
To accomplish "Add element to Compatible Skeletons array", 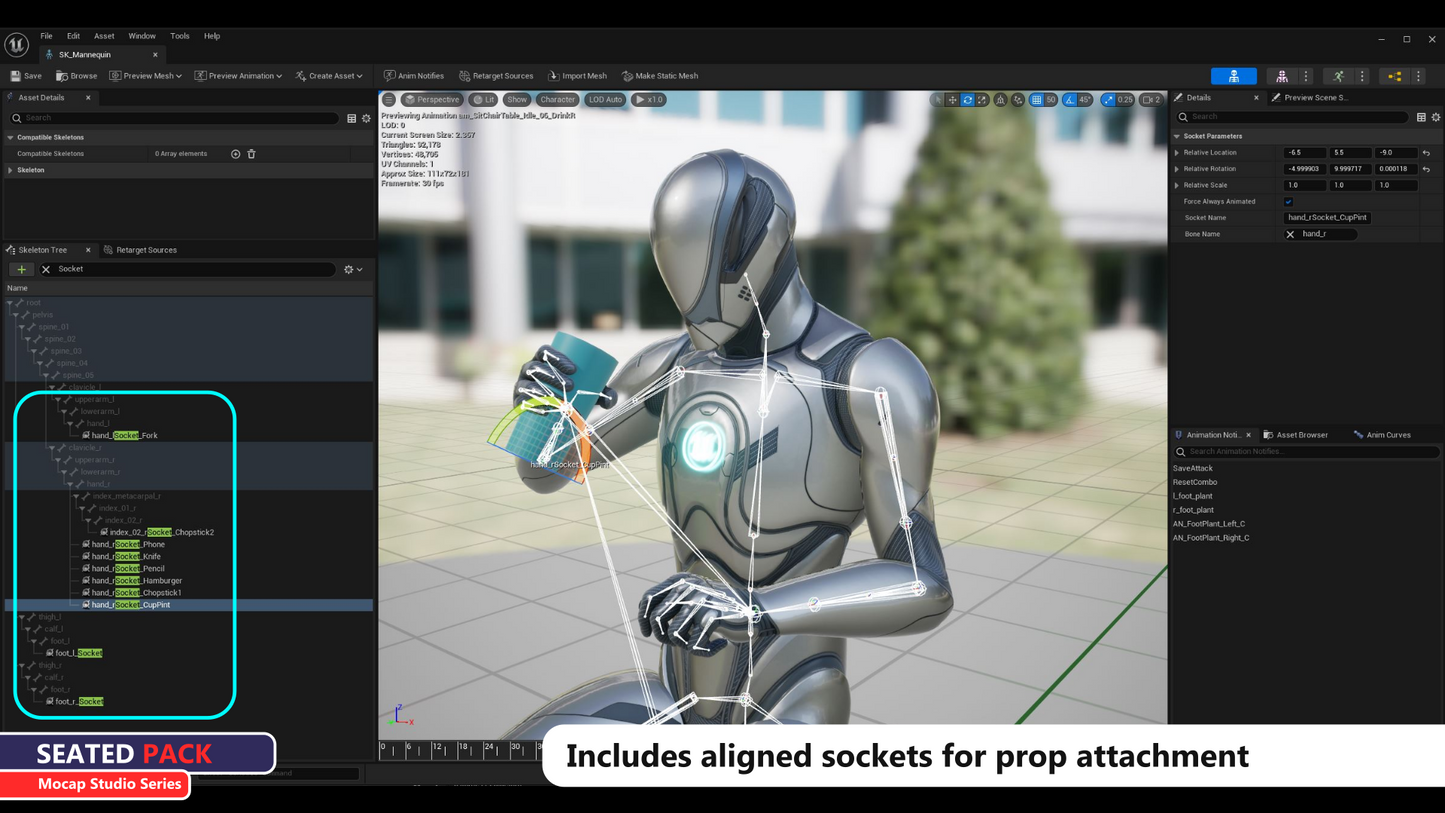I will pos(236,154).
